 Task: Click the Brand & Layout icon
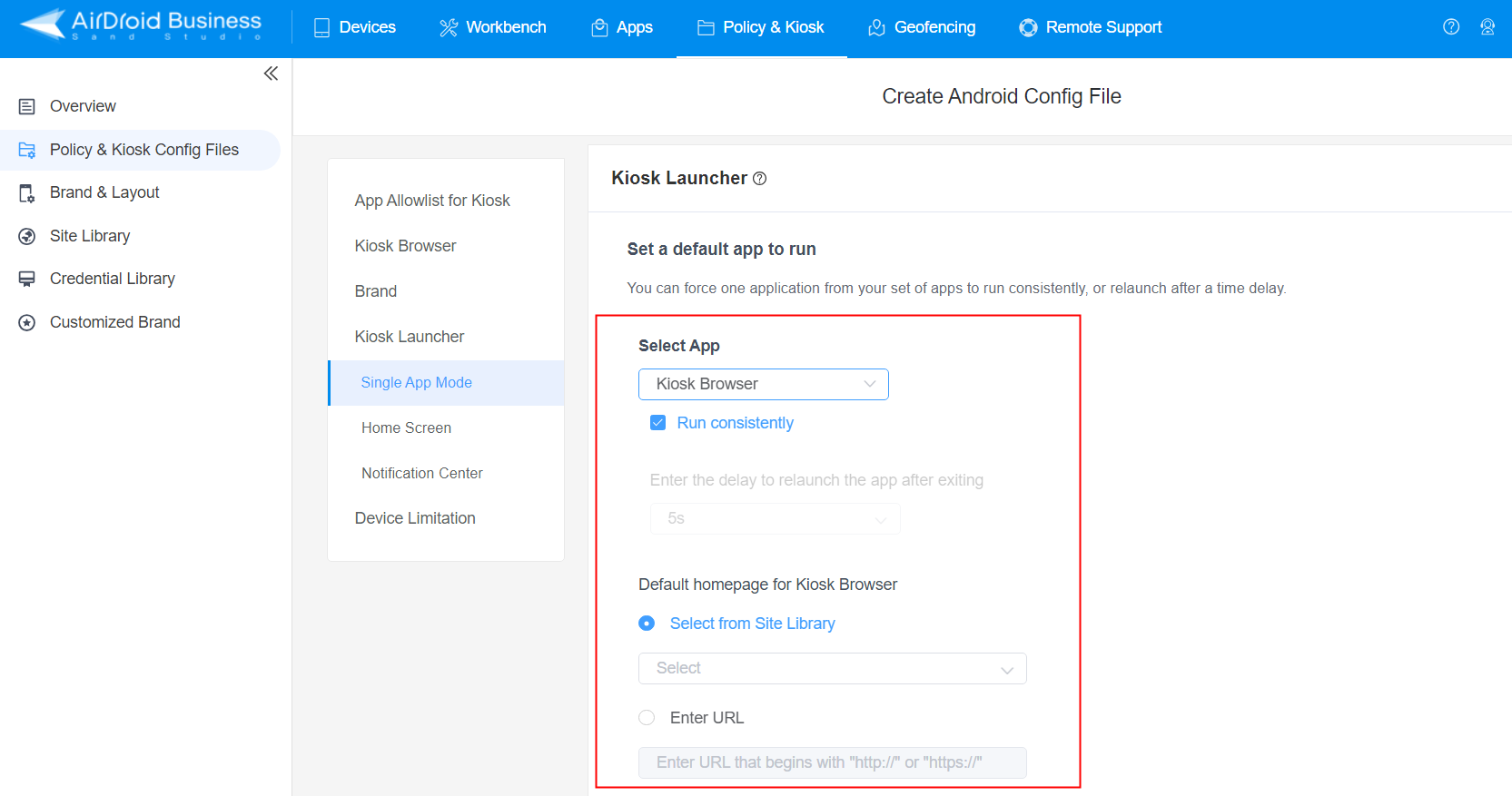click(27, 192)
